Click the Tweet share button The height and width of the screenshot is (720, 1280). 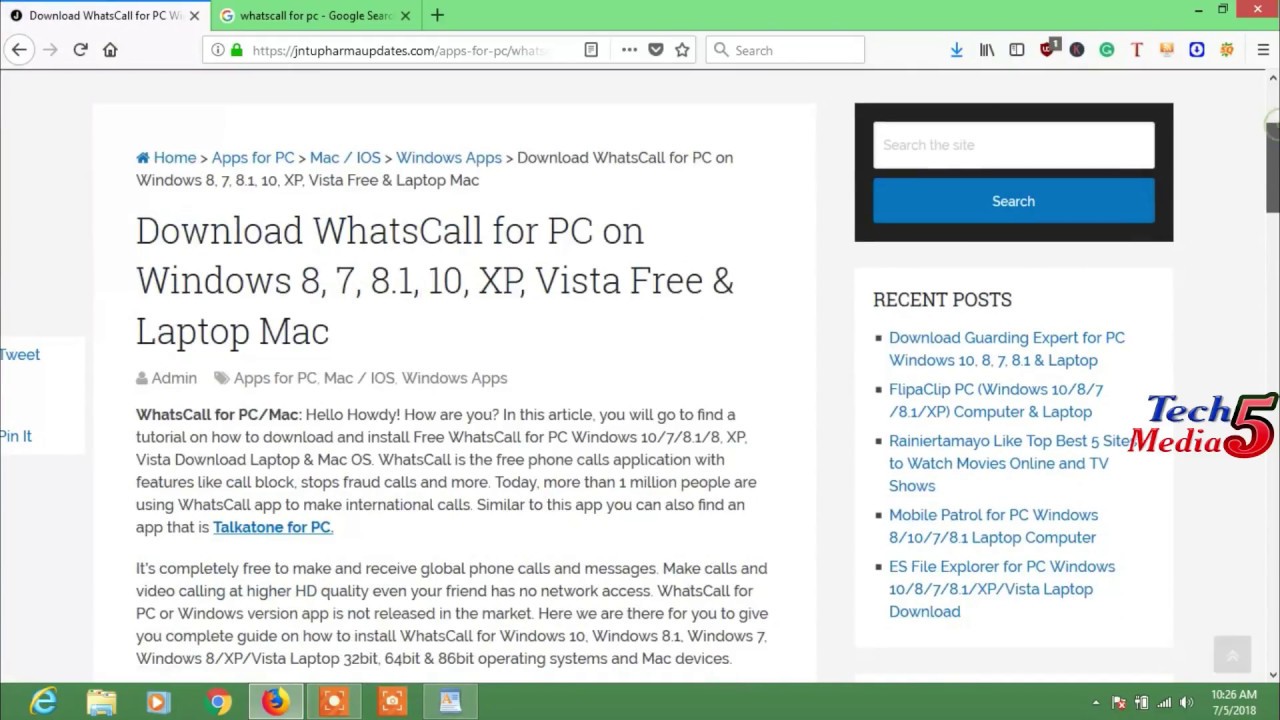(20, 354)
